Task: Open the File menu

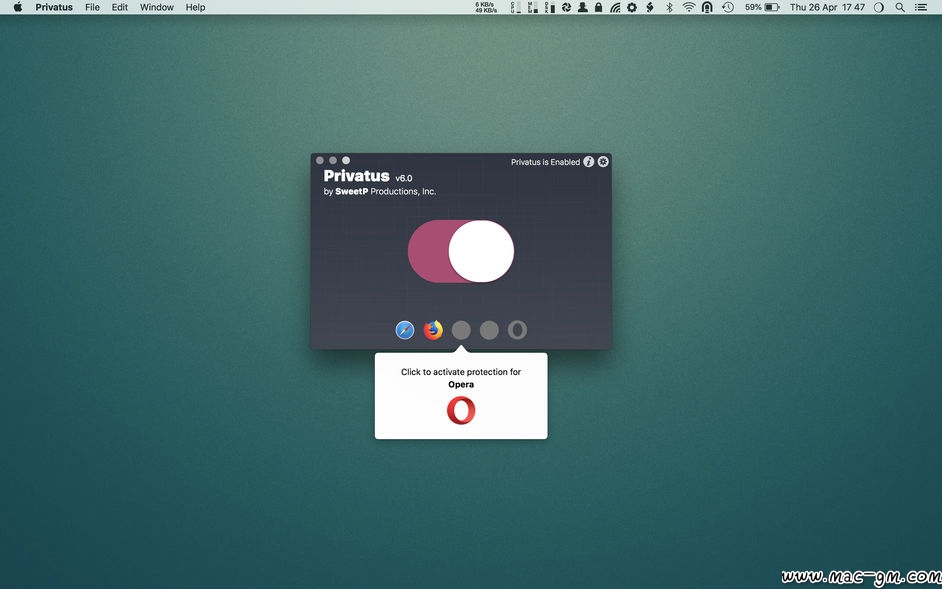Action: [x=92, y=7]
